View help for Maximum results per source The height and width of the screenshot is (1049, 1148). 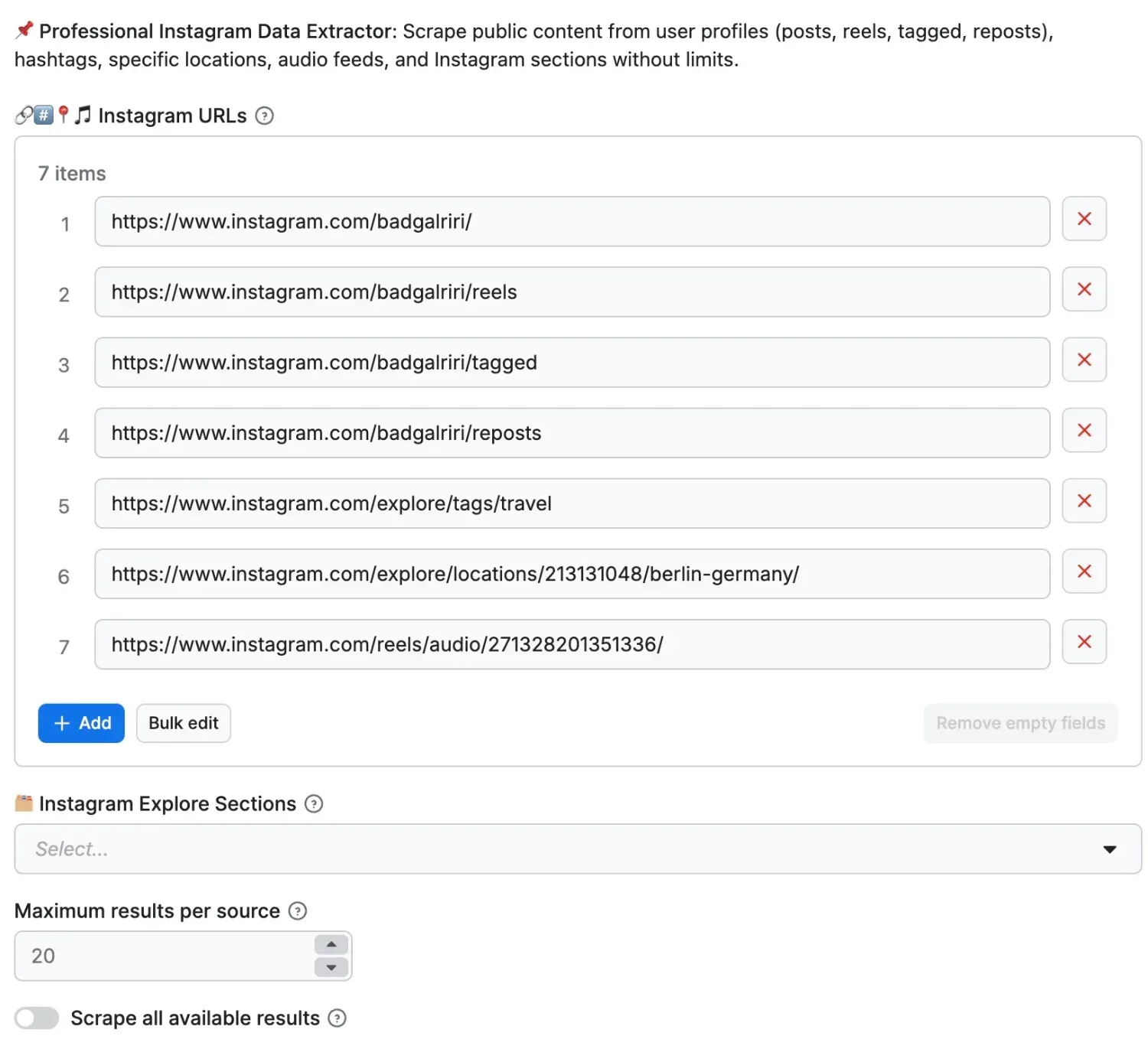click(298, 911)
